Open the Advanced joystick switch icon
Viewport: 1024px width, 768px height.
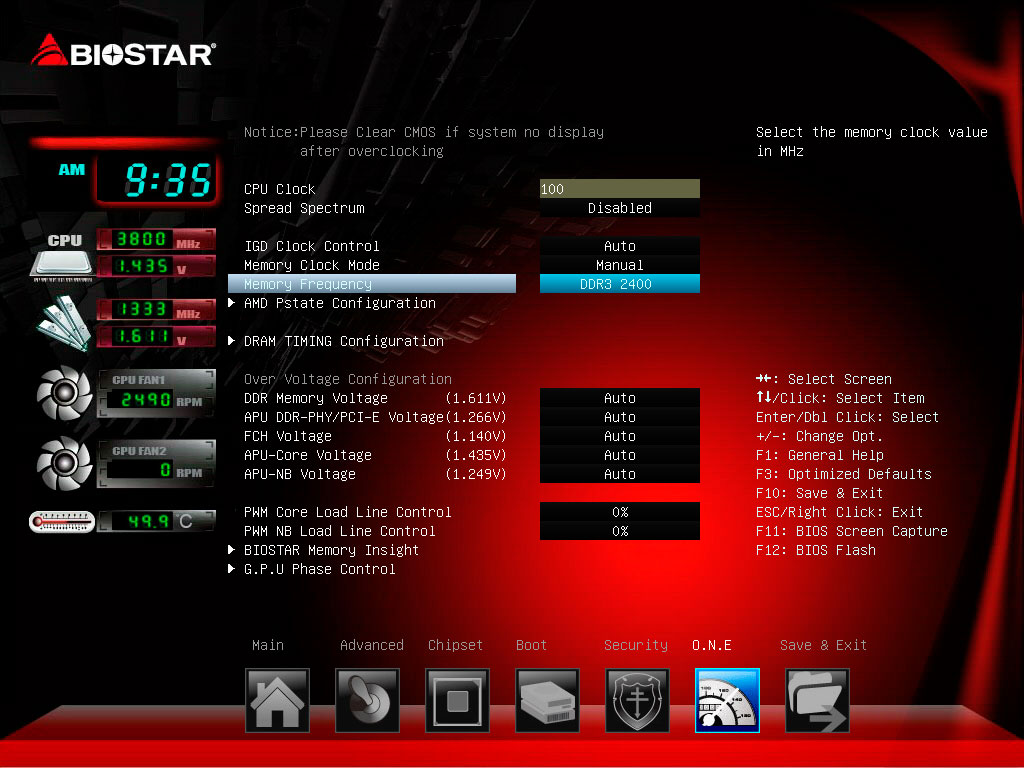coord(367,700)
